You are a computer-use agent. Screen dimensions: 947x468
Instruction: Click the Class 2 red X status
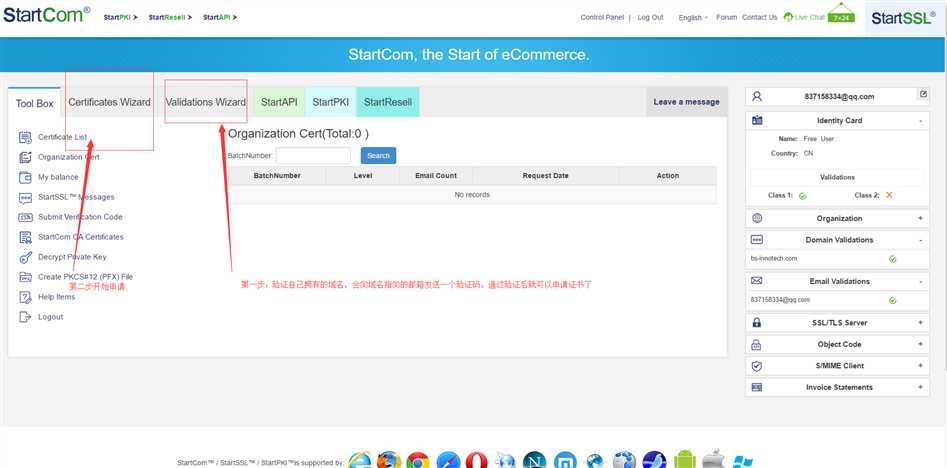(x=889, y=195)
